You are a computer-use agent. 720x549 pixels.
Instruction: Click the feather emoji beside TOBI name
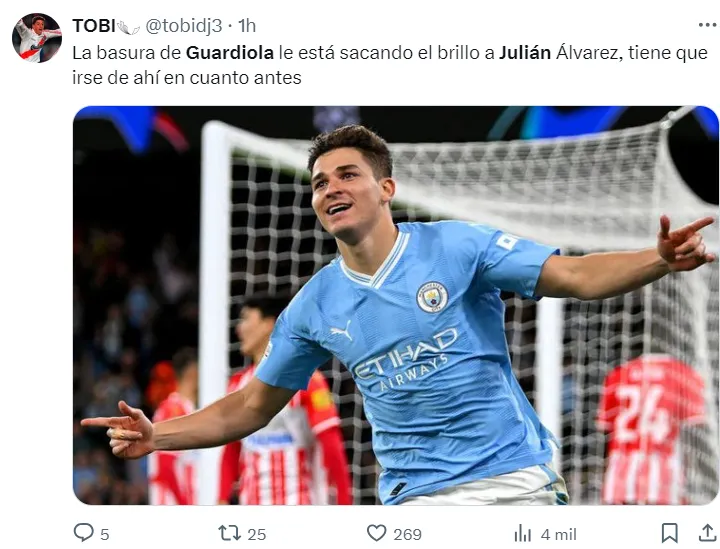(128, 28)
